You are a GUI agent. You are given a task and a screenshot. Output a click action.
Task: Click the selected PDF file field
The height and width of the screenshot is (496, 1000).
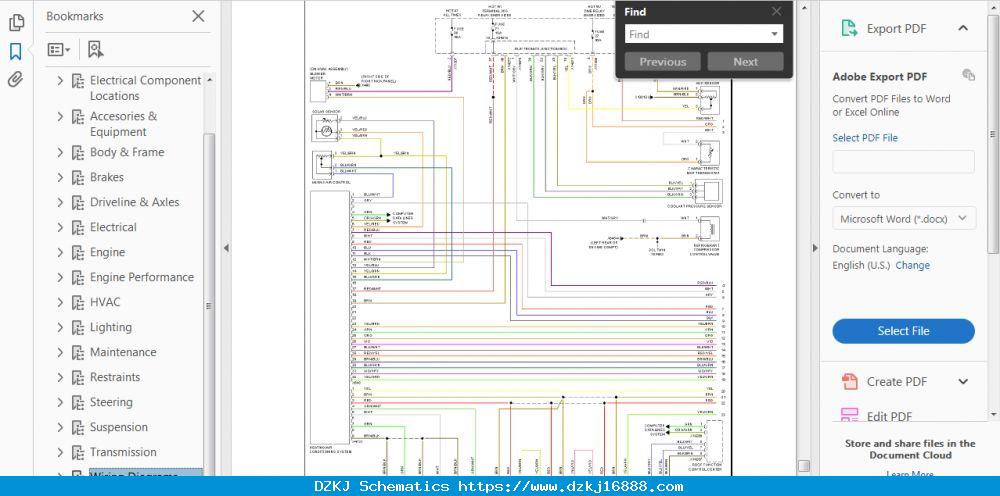pyautogui.click(x=903, y=162)
